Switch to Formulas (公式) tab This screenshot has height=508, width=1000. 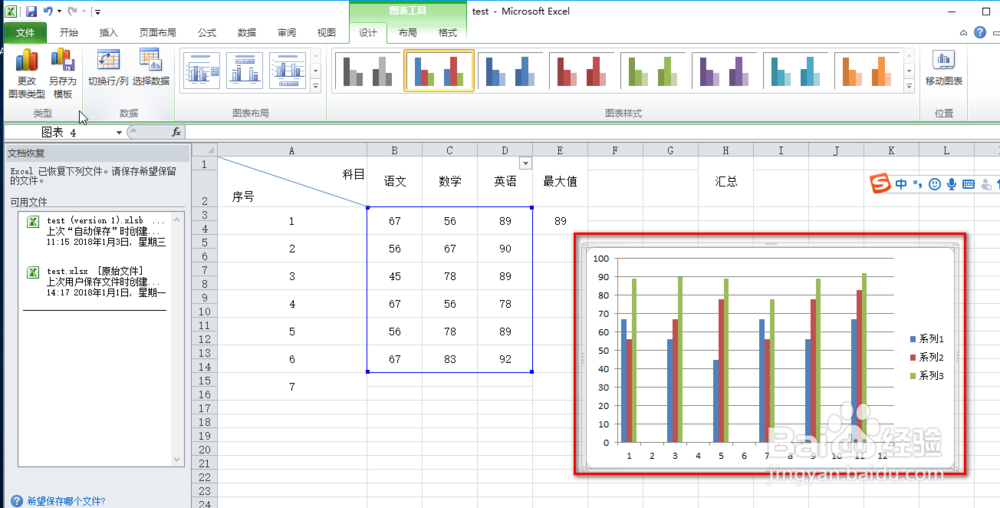tap(207, 33)
